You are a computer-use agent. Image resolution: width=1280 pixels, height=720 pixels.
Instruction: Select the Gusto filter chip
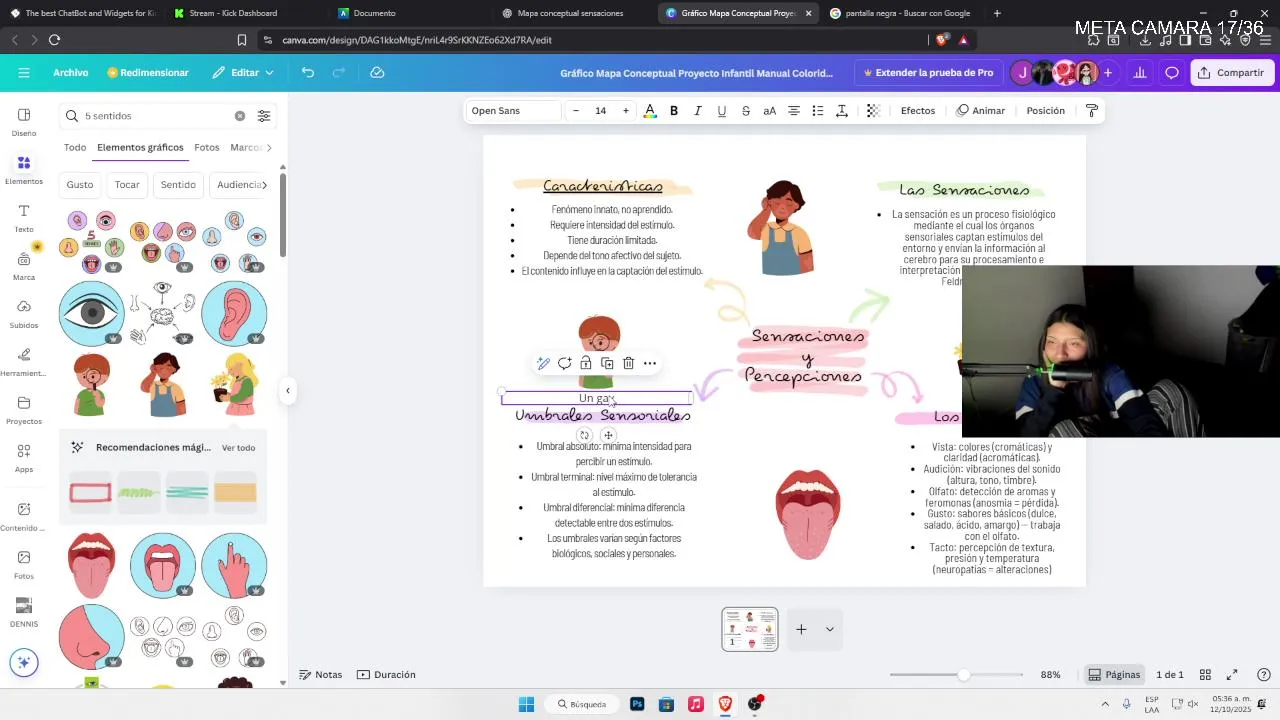[x=80, y=185]
